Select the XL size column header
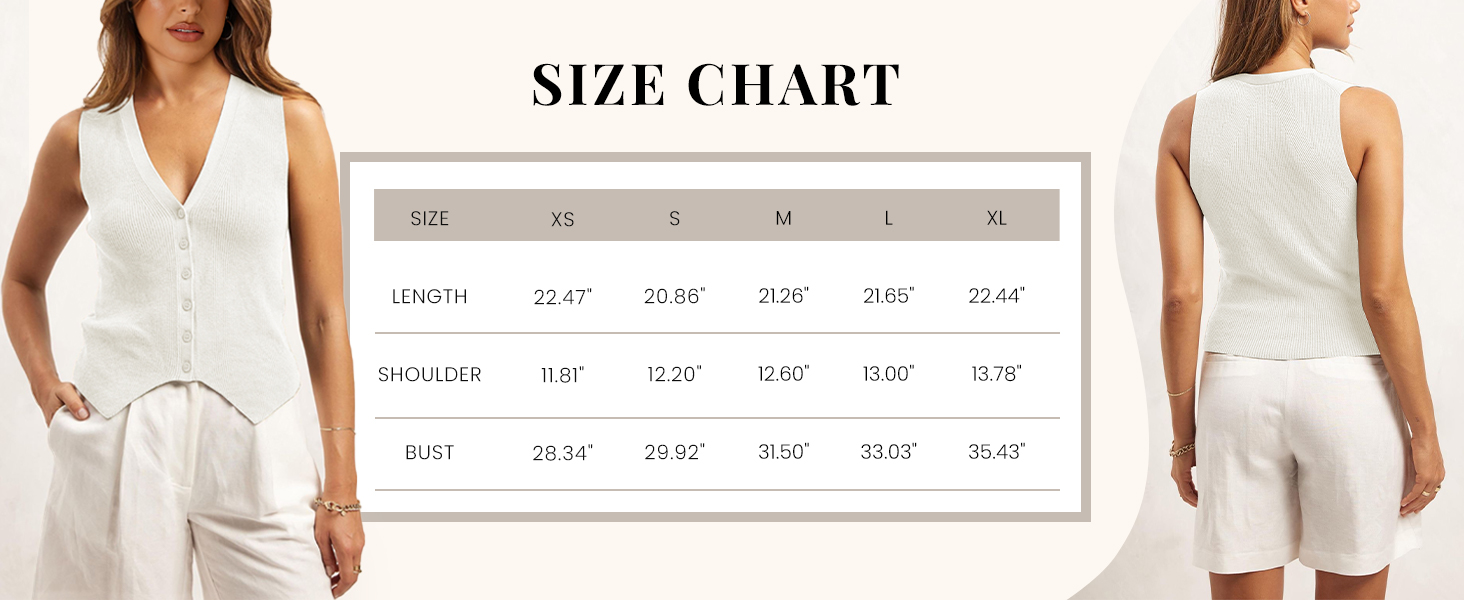Image resolution: width=1464 pixels, height=600 pixels. click(996, 218)
